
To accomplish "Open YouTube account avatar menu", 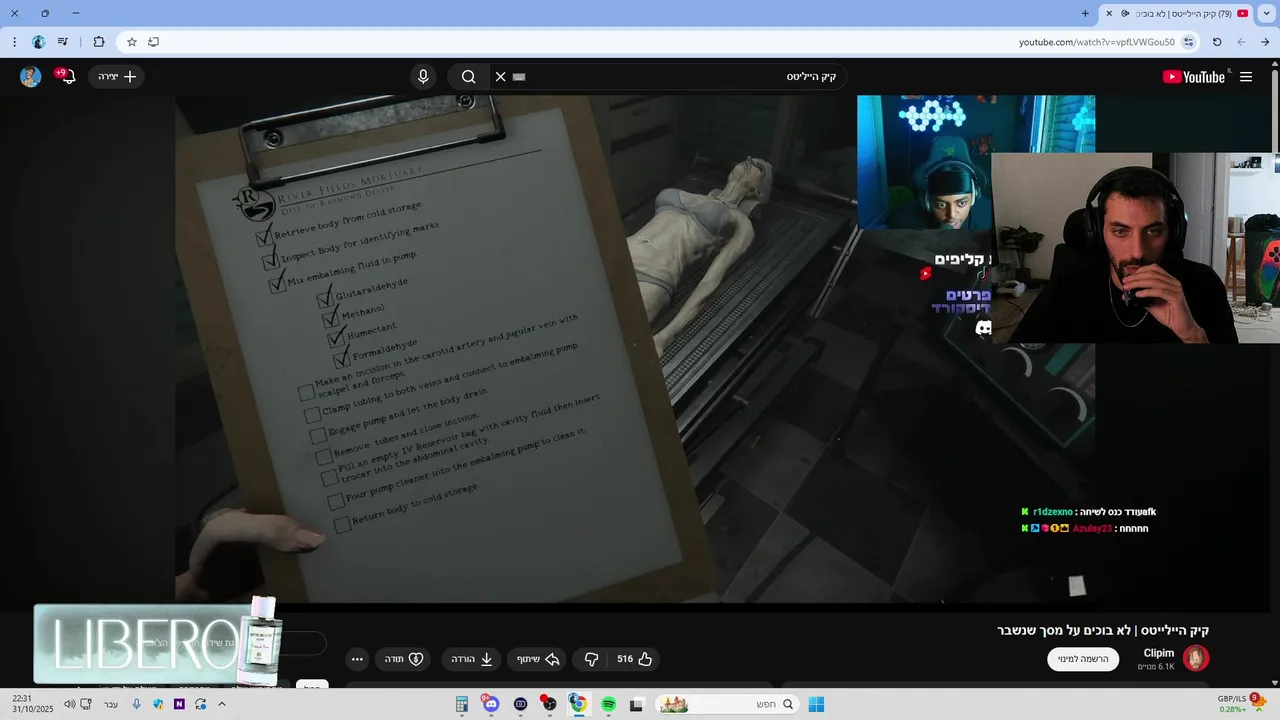I will point(31,77).
